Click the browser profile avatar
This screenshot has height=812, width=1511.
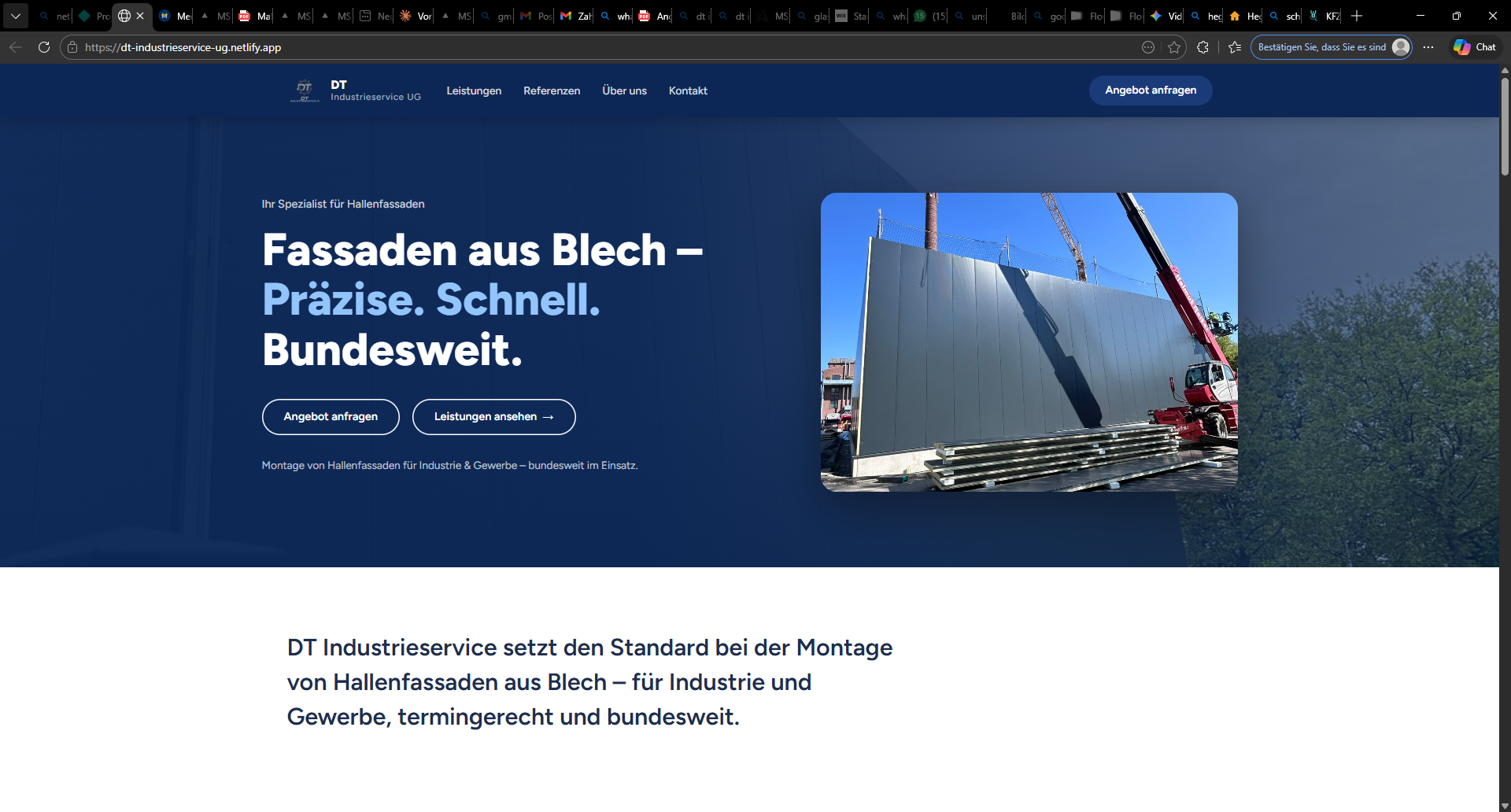pyautogui.click(x=1401, y=47)
